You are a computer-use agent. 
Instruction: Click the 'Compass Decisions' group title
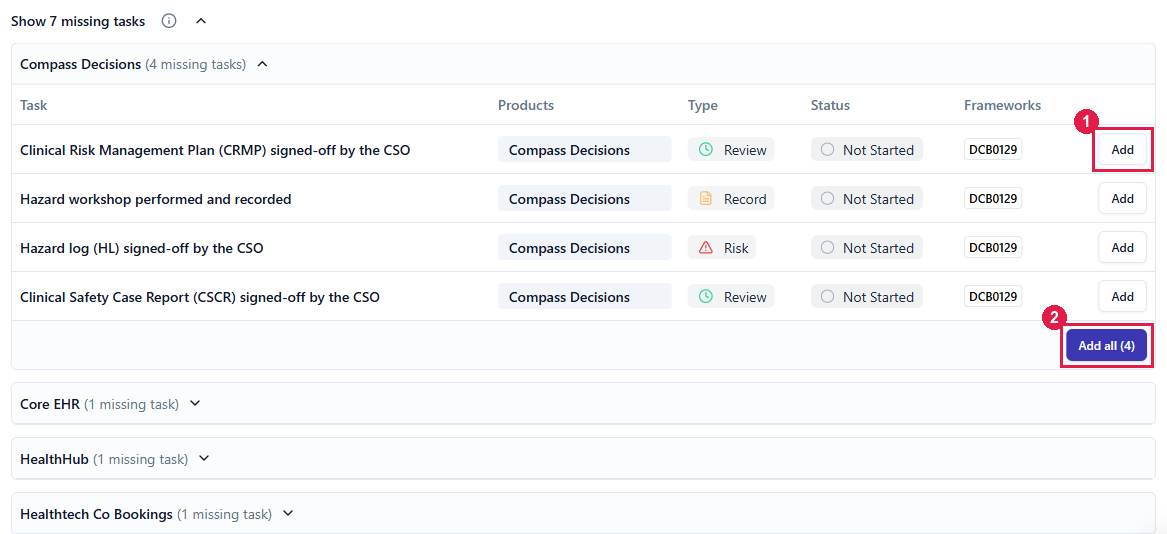point(80,65)
